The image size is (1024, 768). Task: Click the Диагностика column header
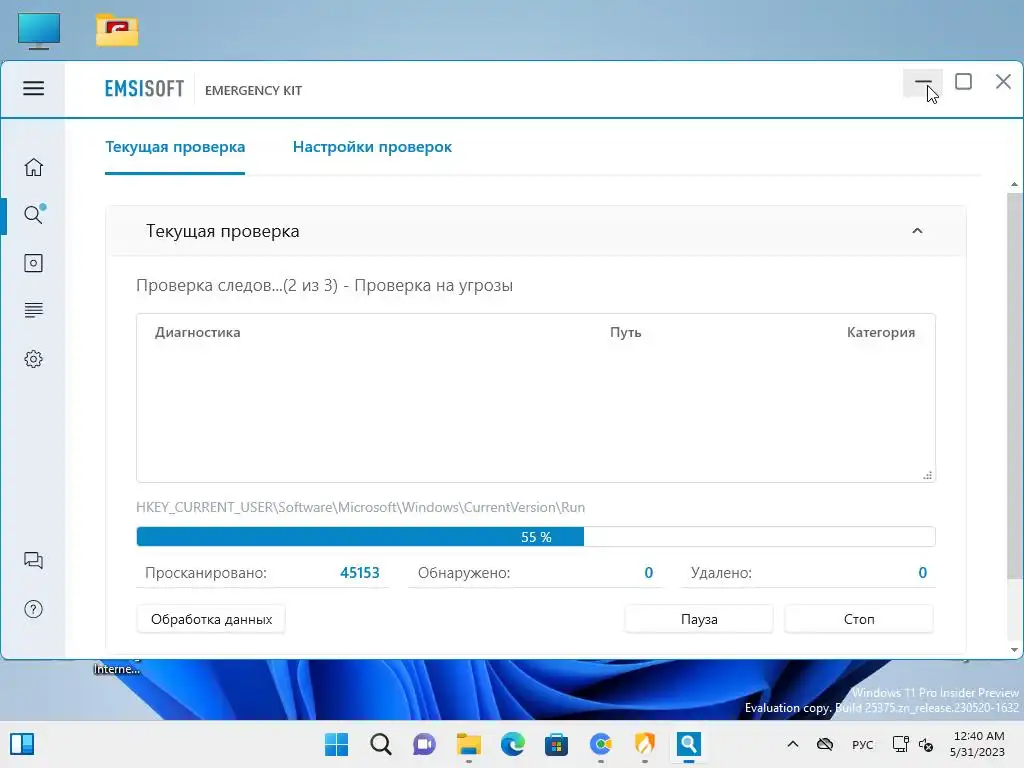click(197, 332)
